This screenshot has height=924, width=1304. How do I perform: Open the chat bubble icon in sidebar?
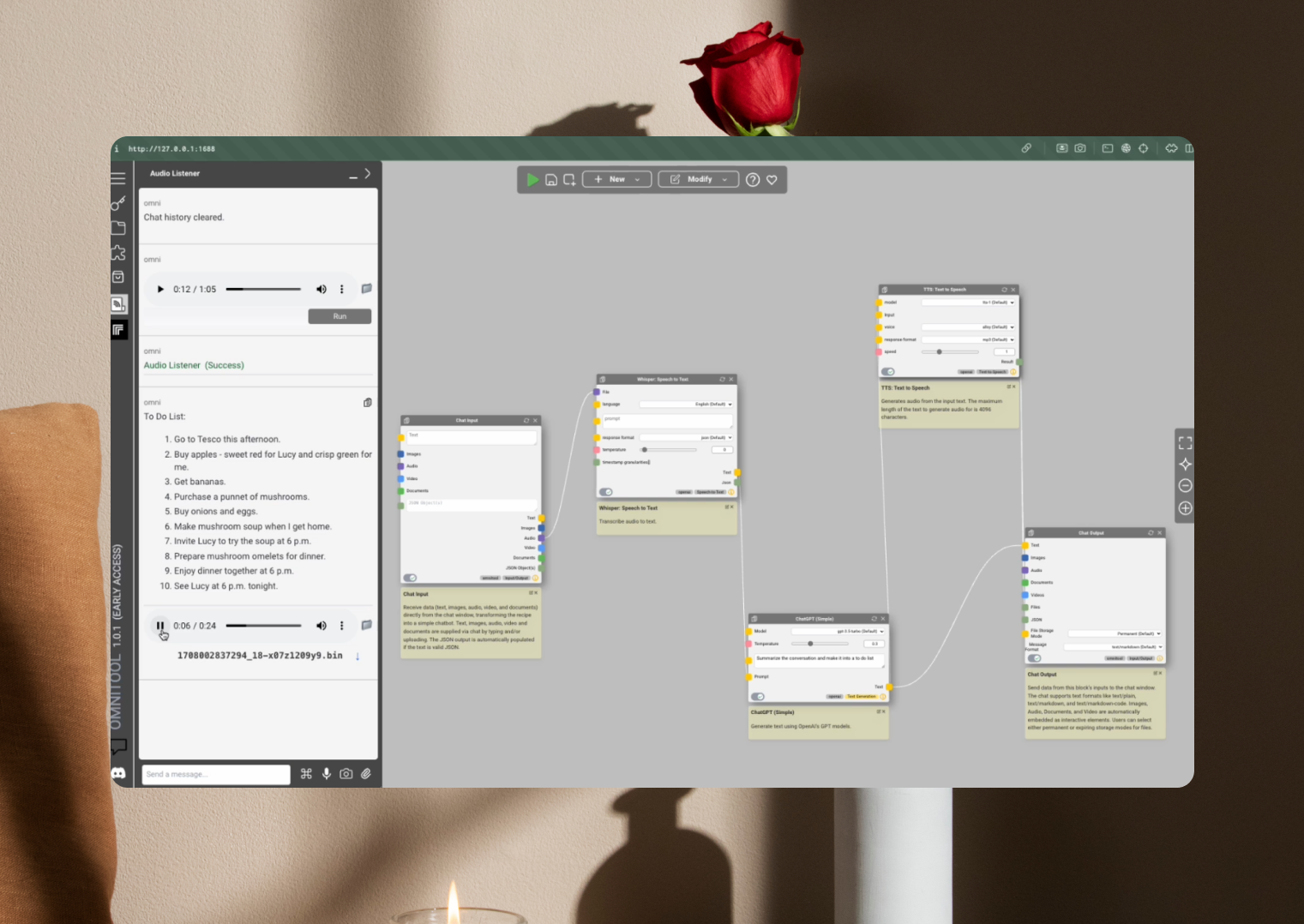[118, 747]
